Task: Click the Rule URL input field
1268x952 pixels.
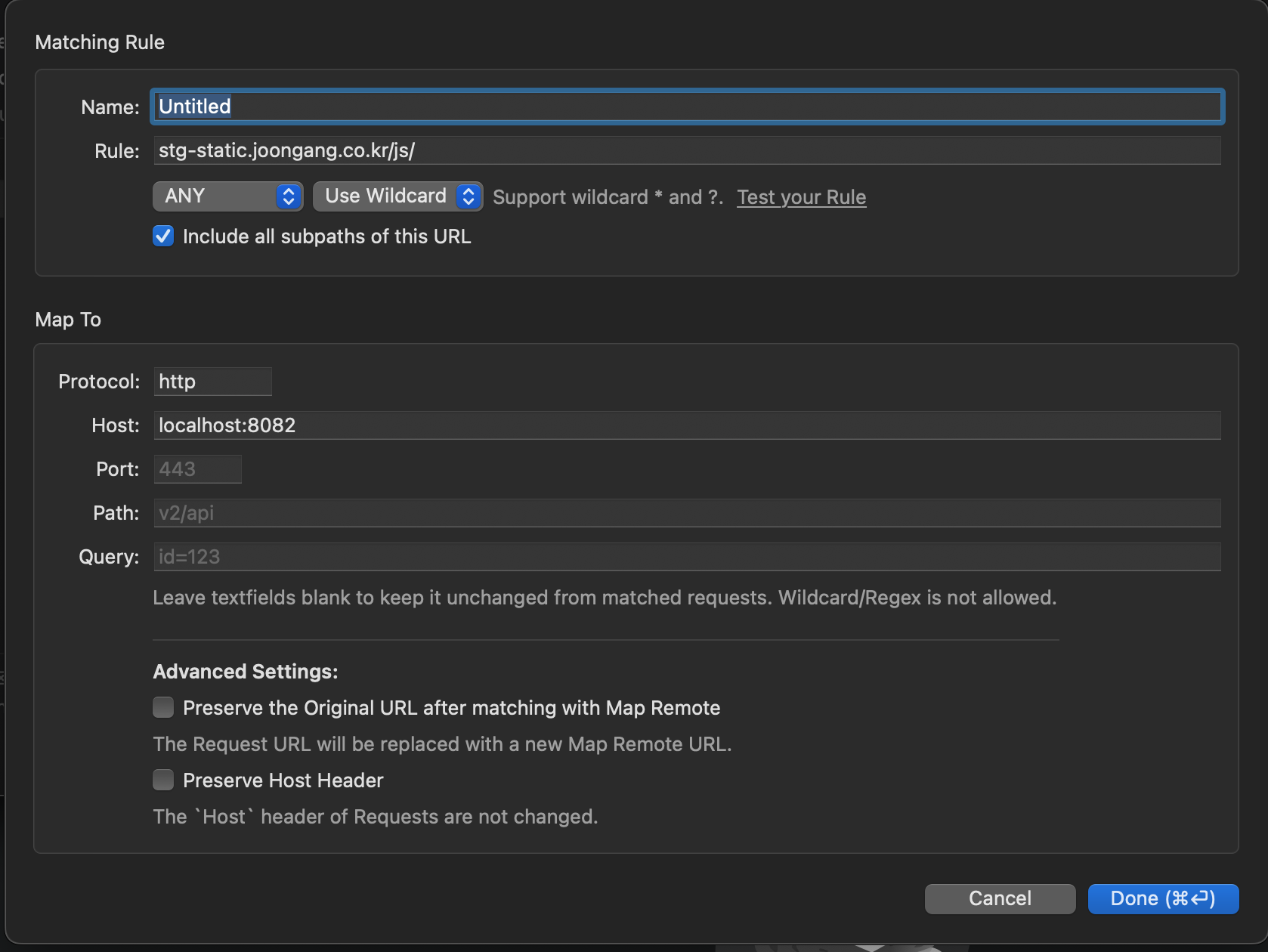Action: coord(686,150)
